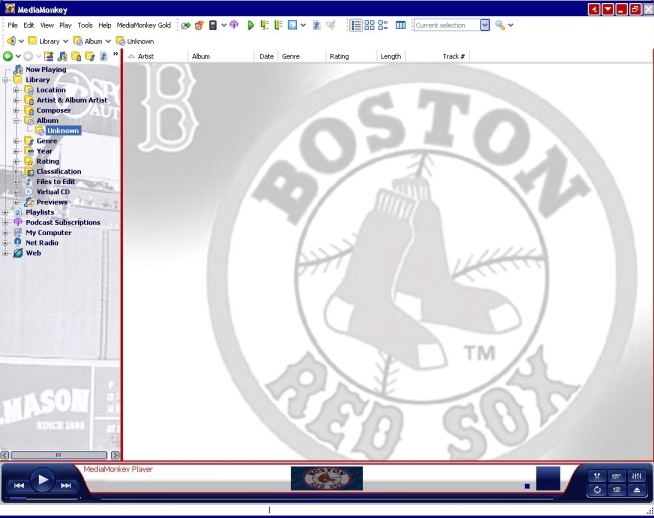This screenshot has width=654, height=518.
Task: Sort tracks by the Artist column header
Action: [156, 56]
